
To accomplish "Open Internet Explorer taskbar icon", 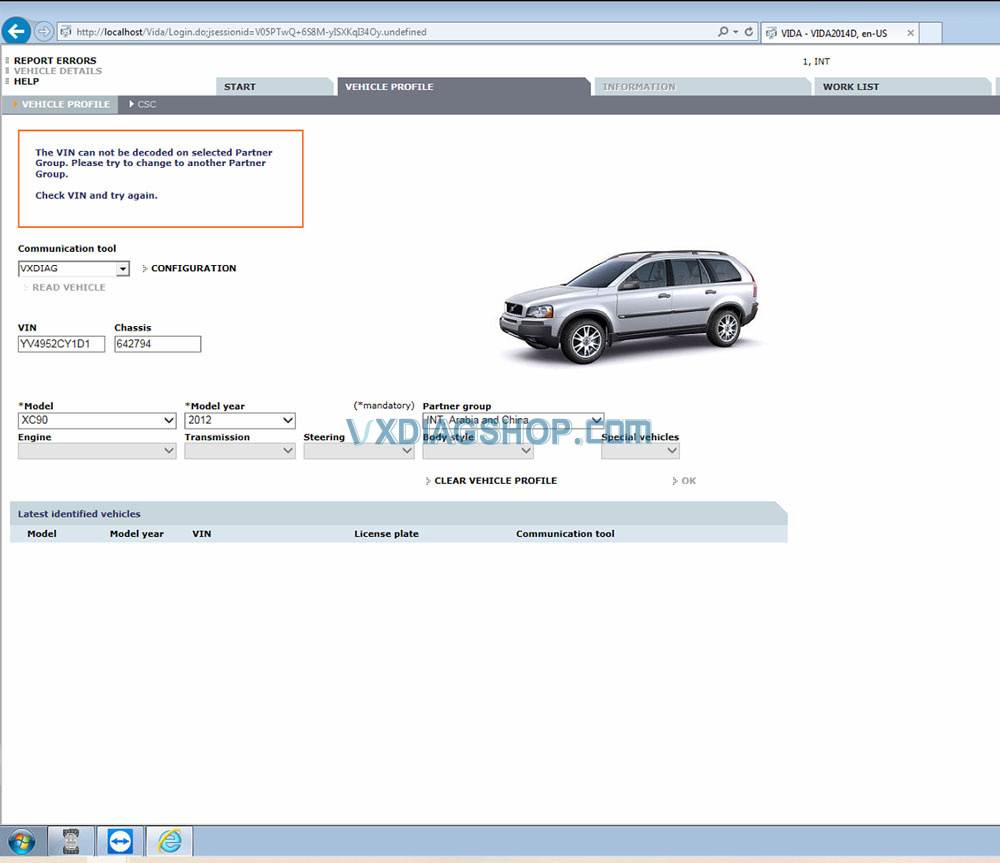I will pos(169,842).
